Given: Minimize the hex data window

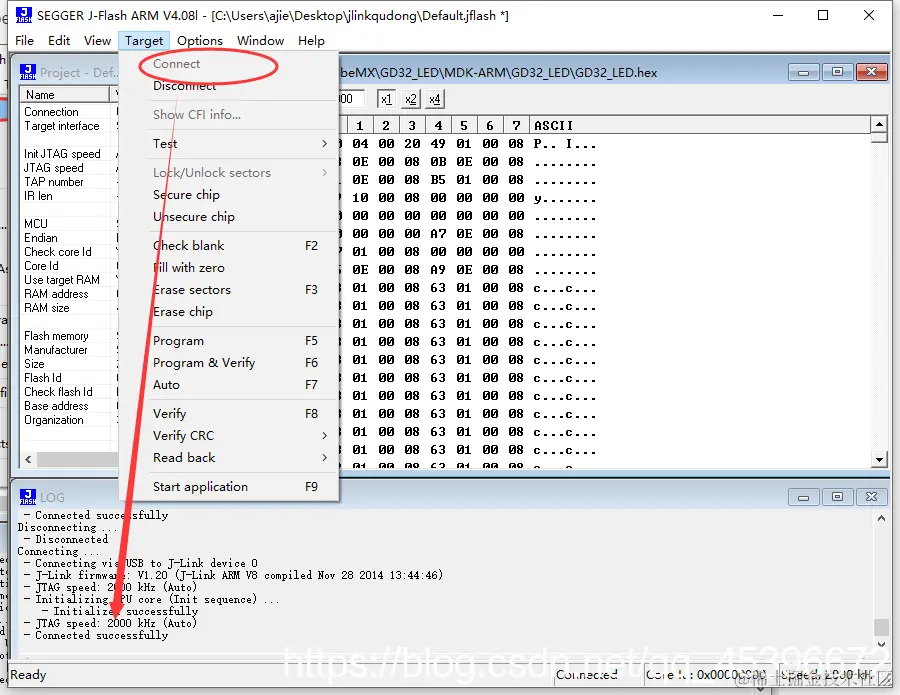Looking at the screenshot, I should tap(804, 72).
